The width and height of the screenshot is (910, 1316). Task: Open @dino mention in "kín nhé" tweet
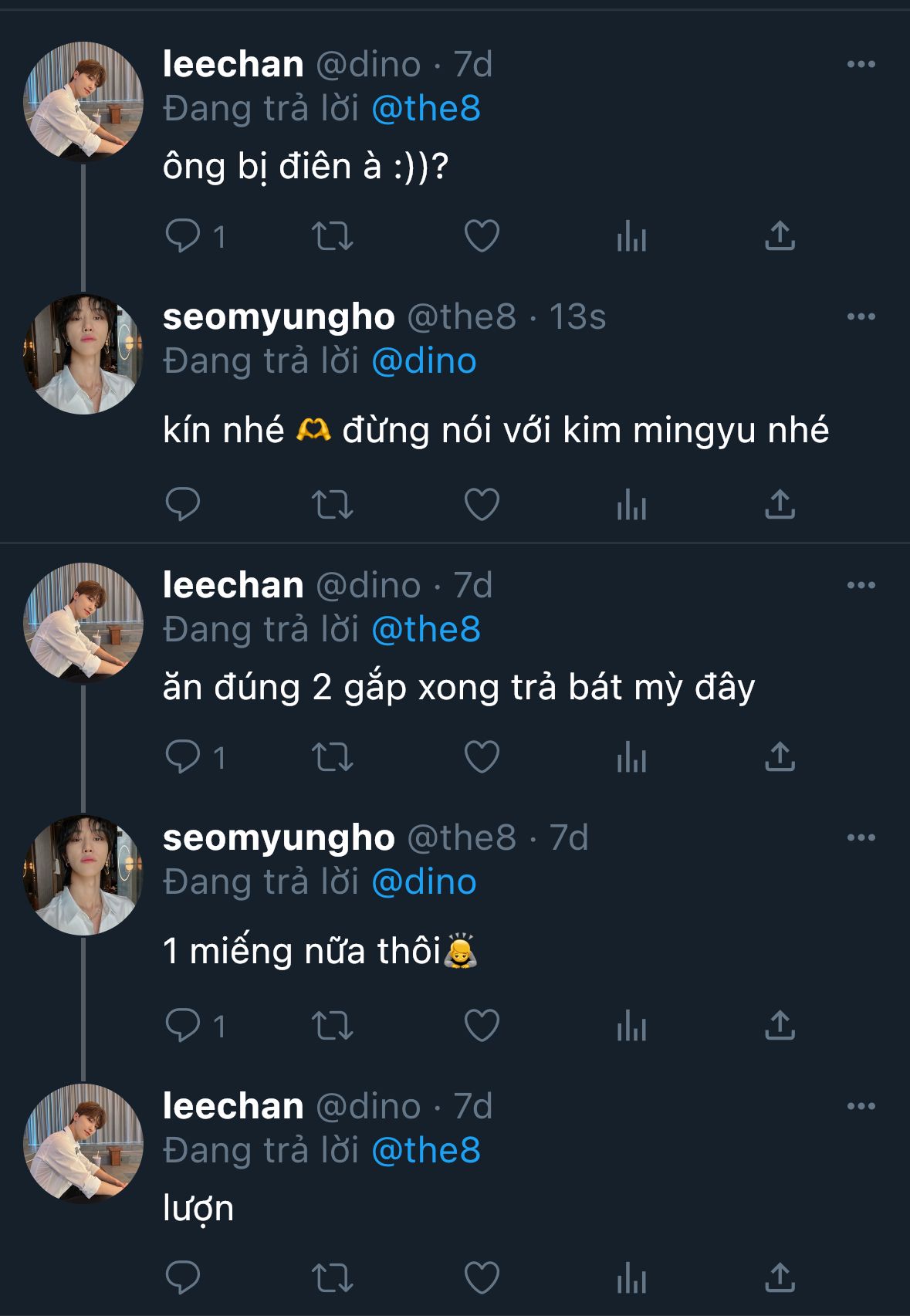tap(424, 361)
